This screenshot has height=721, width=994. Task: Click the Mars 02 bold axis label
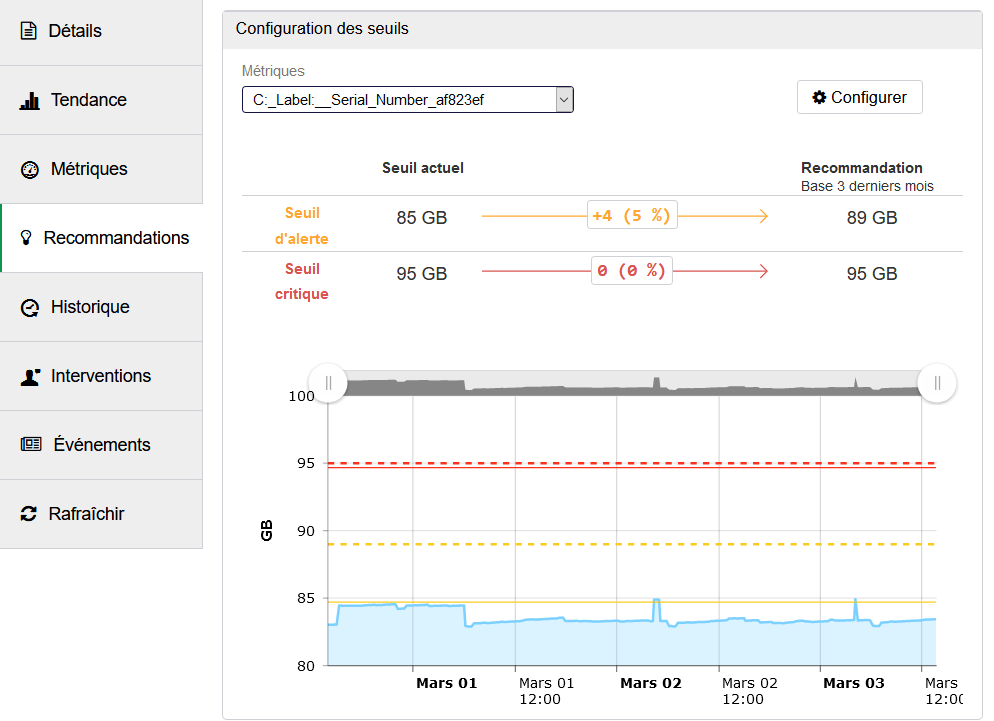pos(650,683)
